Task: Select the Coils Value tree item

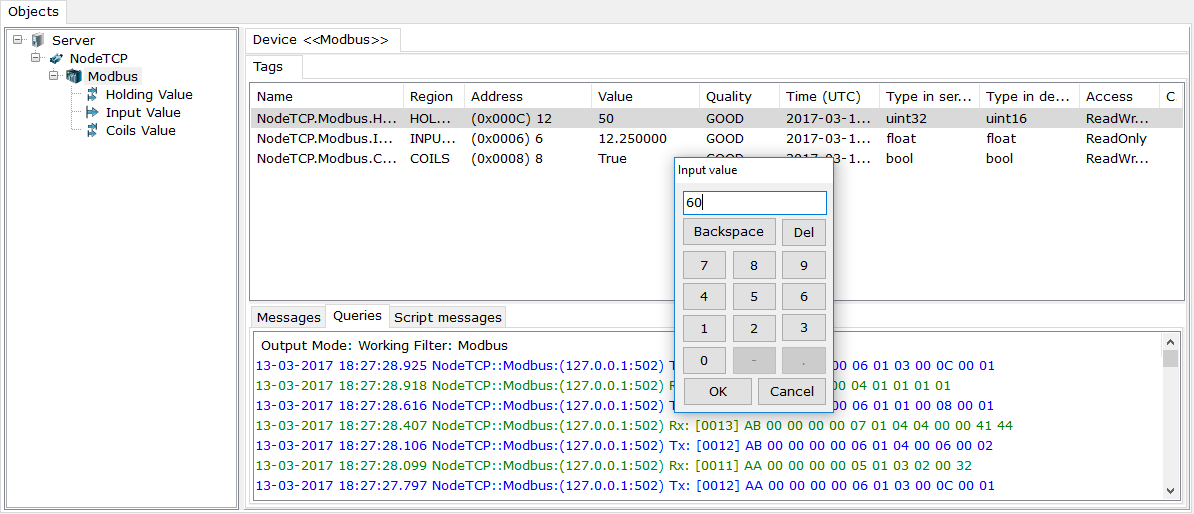Action: (141, 130)
